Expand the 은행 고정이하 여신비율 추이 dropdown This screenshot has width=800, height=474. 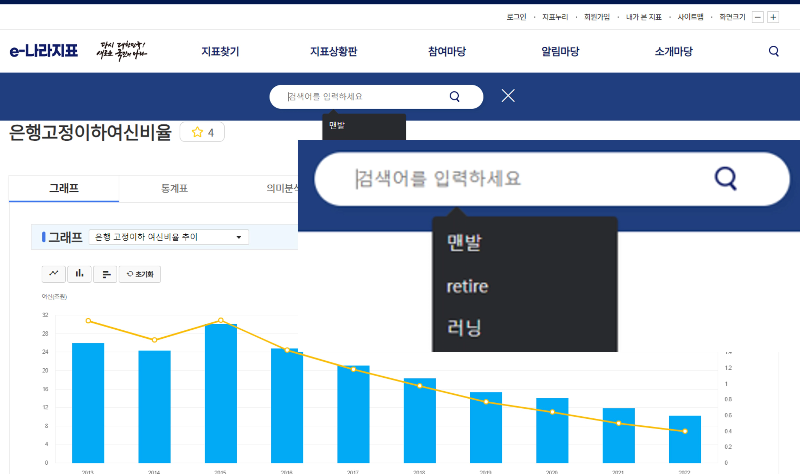click(x=169, y=237)
